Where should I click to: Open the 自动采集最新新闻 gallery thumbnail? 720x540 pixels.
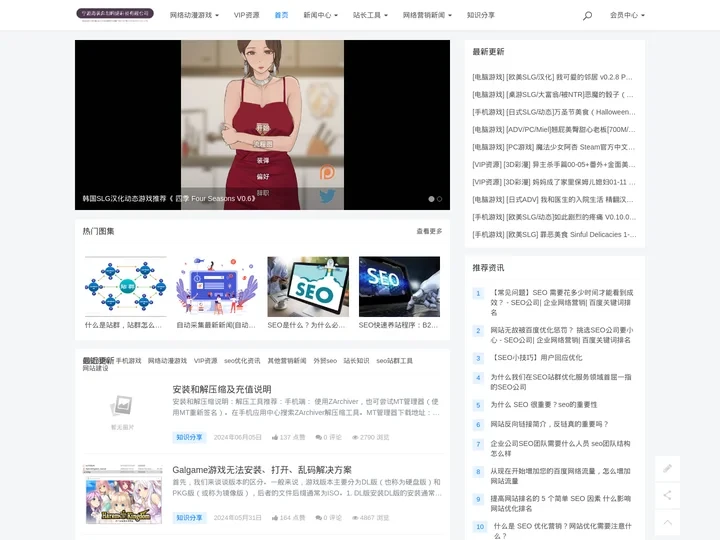click(x=217, y=286)
